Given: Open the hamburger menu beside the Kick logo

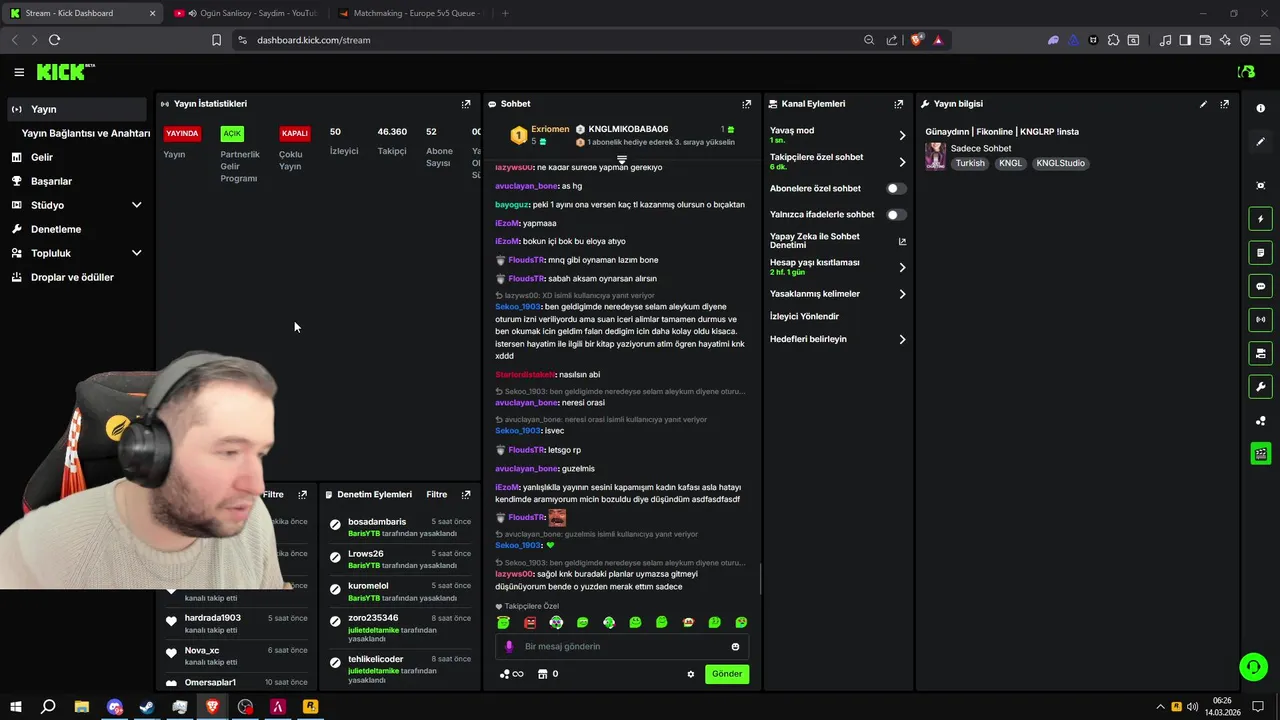Looking at the screenshot, I should pyautogui.click(x=19, y=72).
